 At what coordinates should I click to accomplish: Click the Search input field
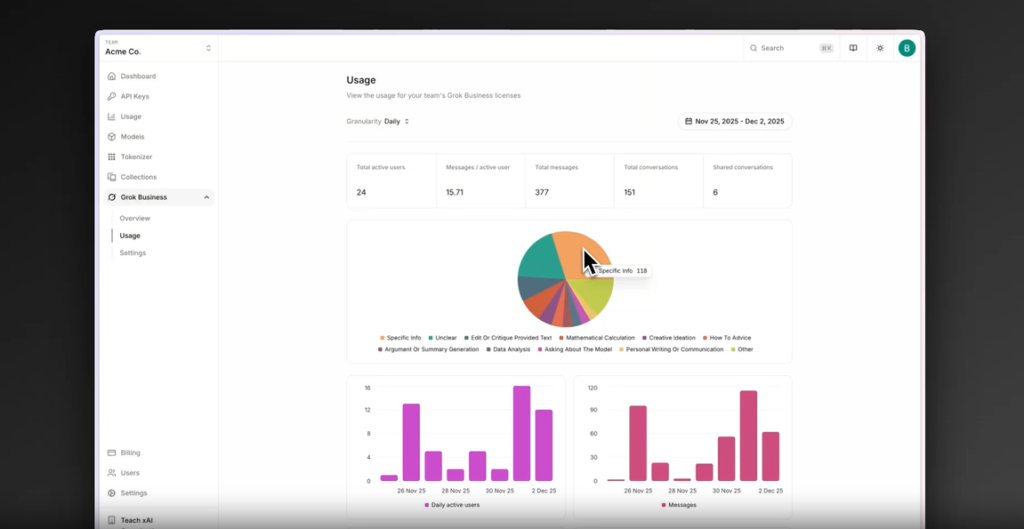790,48
